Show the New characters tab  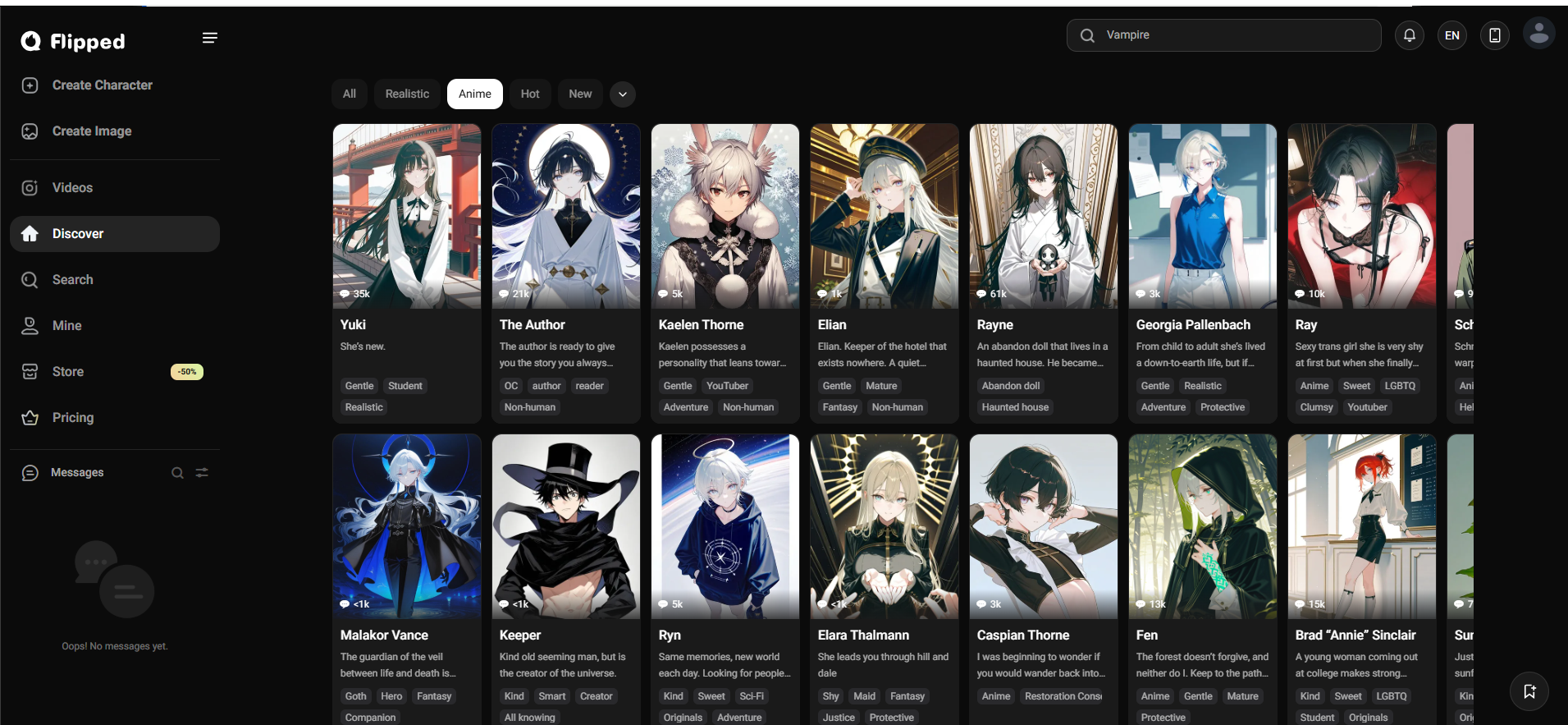click(x=580, y=94)
